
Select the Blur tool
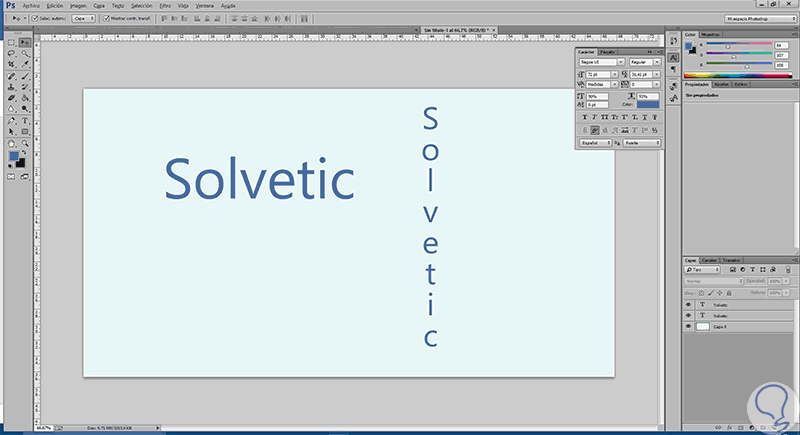(x=11, y=109)
